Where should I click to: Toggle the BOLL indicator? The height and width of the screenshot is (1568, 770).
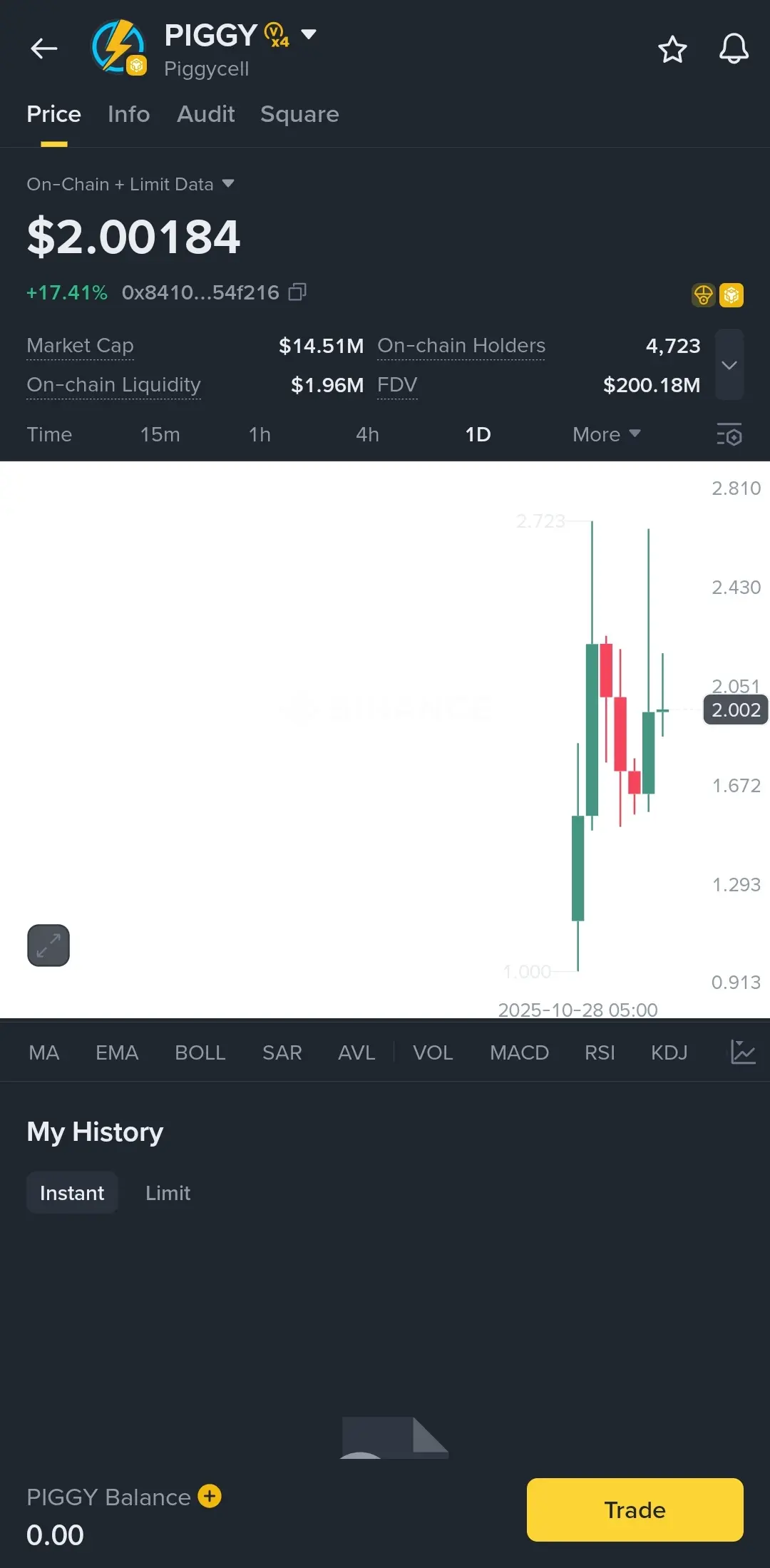click(200, 1052)
